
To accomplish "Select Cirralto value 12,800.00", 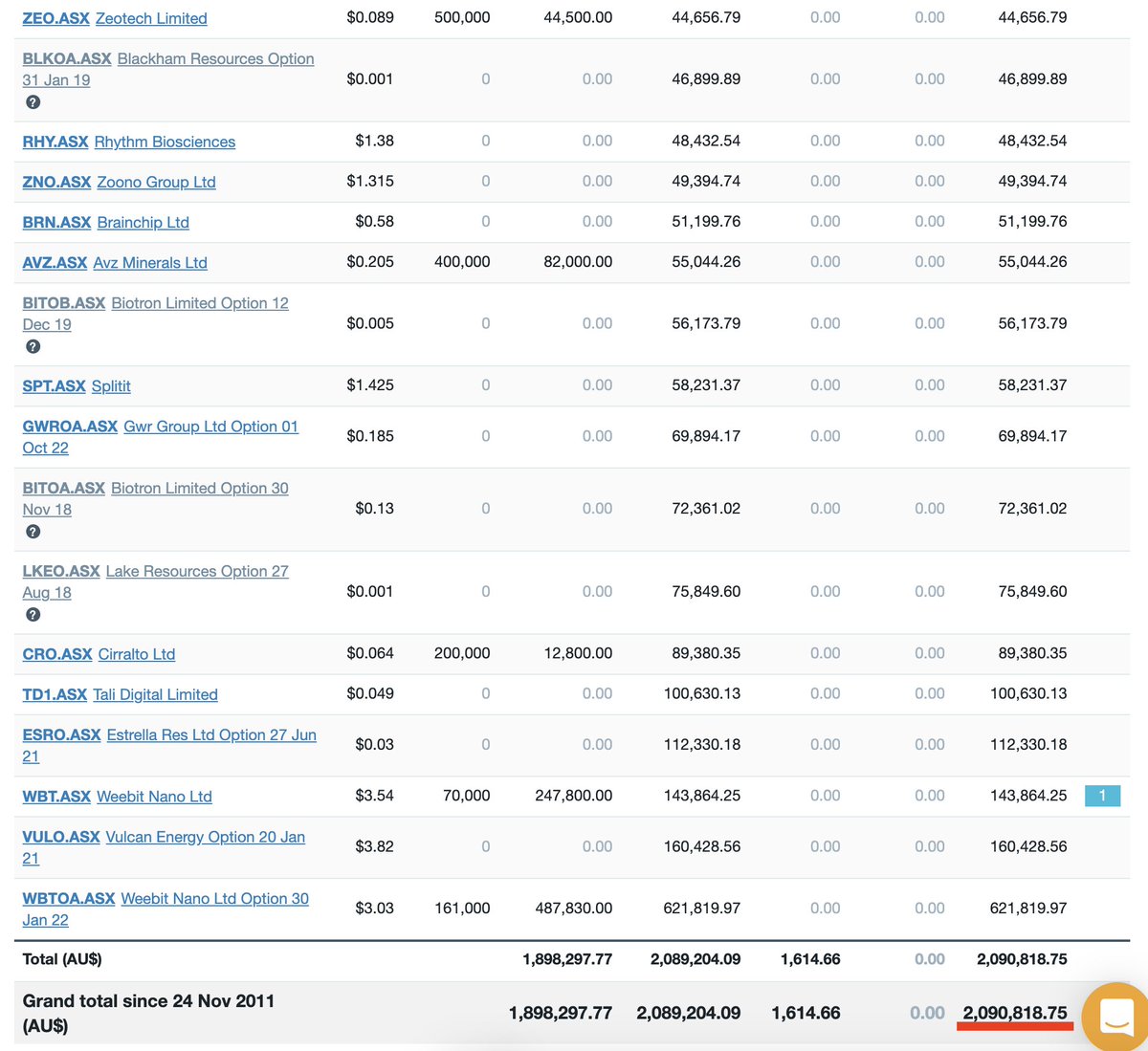I will click(x=578, y=653).
